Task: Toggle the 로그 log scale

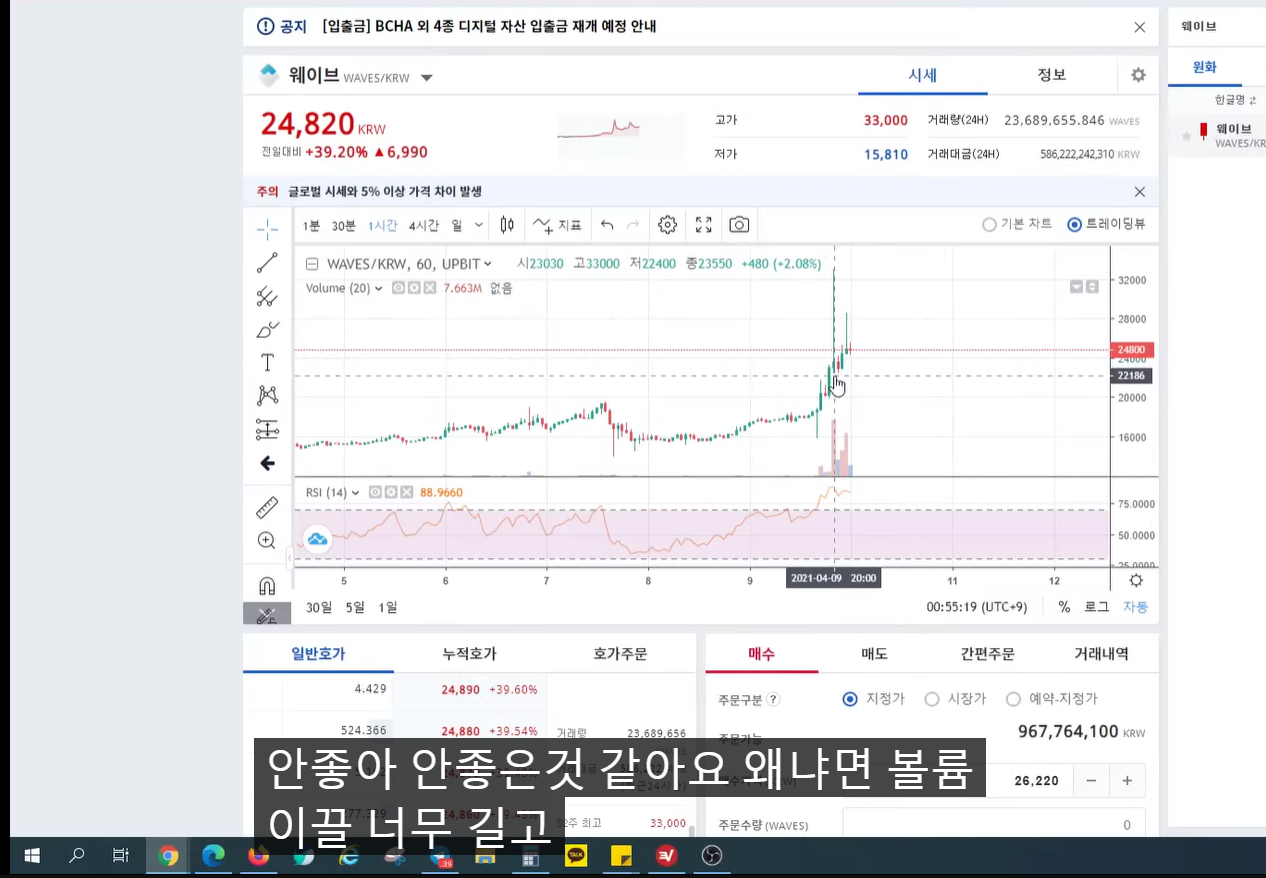Action: point(1096,607)
